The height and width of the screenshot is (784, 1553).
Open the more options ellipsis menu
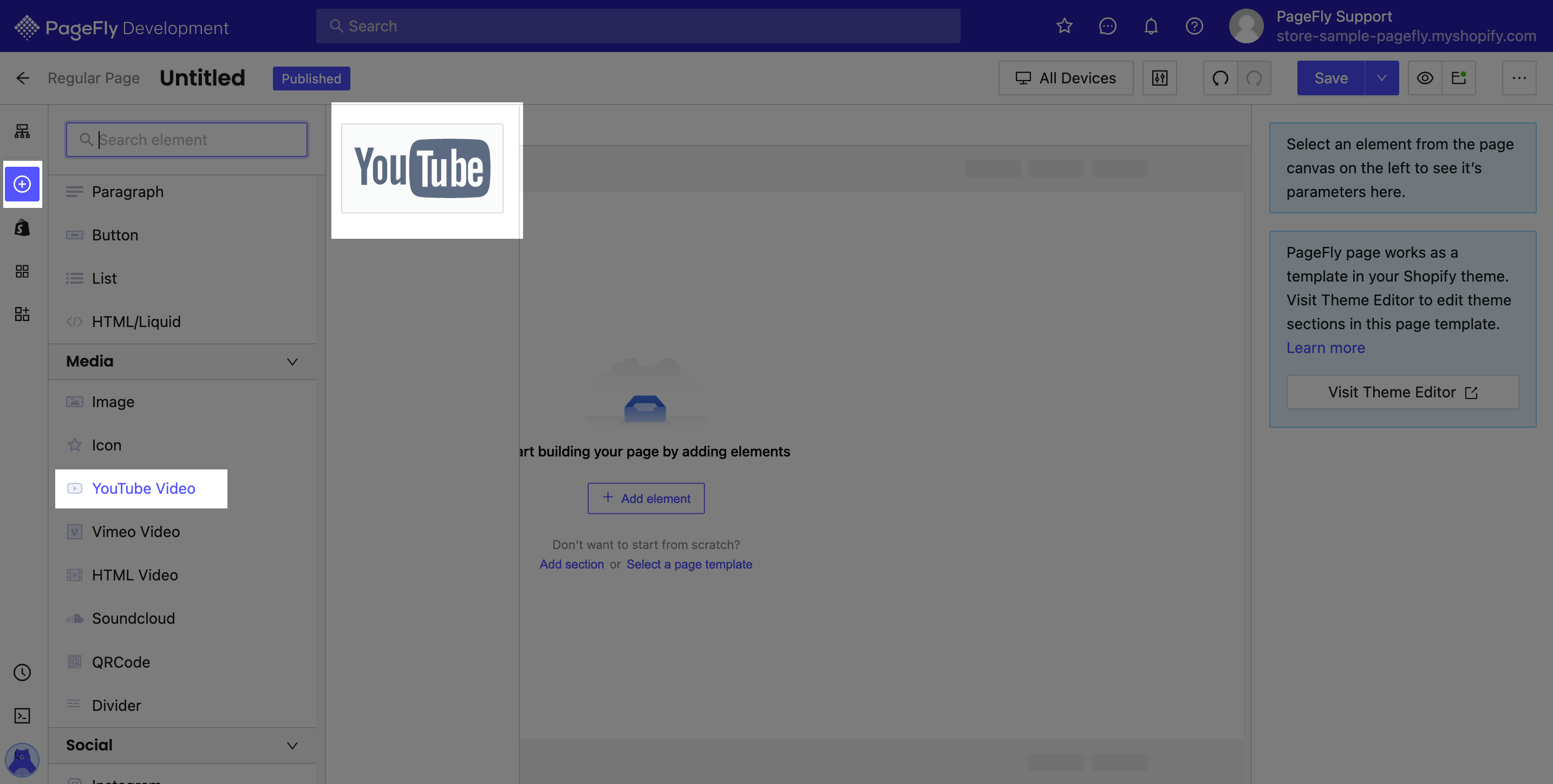point(1519,78)
